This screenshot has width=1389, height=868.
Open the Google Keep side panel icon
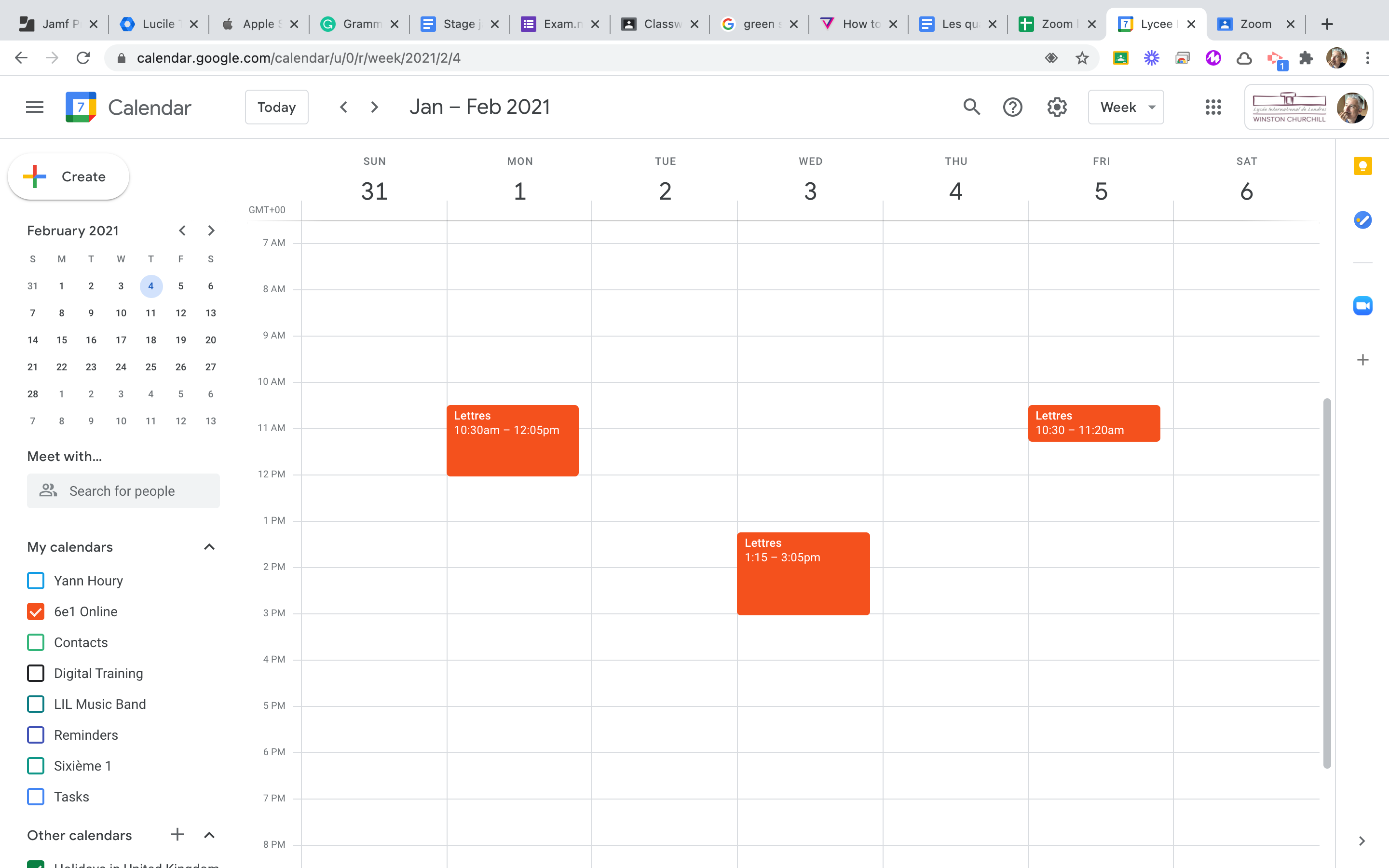click(1362, 166)
